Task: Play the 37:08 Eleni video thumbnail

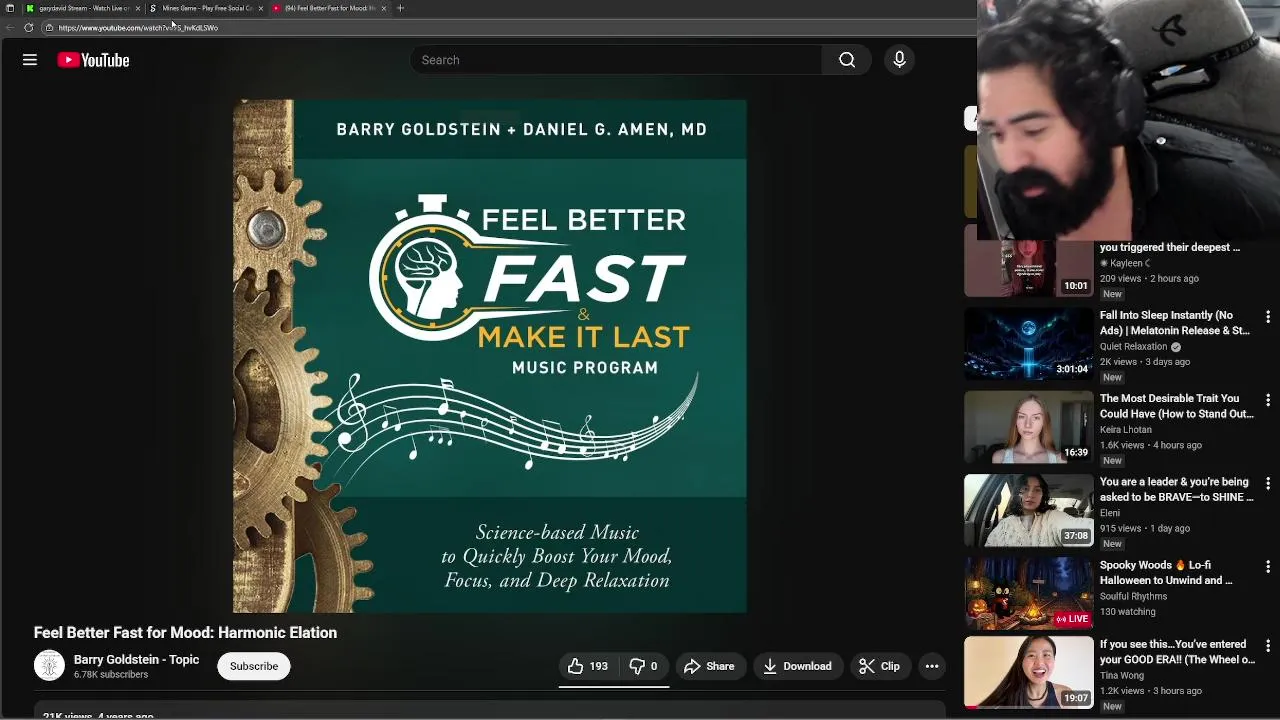Action: (1028, 510)
